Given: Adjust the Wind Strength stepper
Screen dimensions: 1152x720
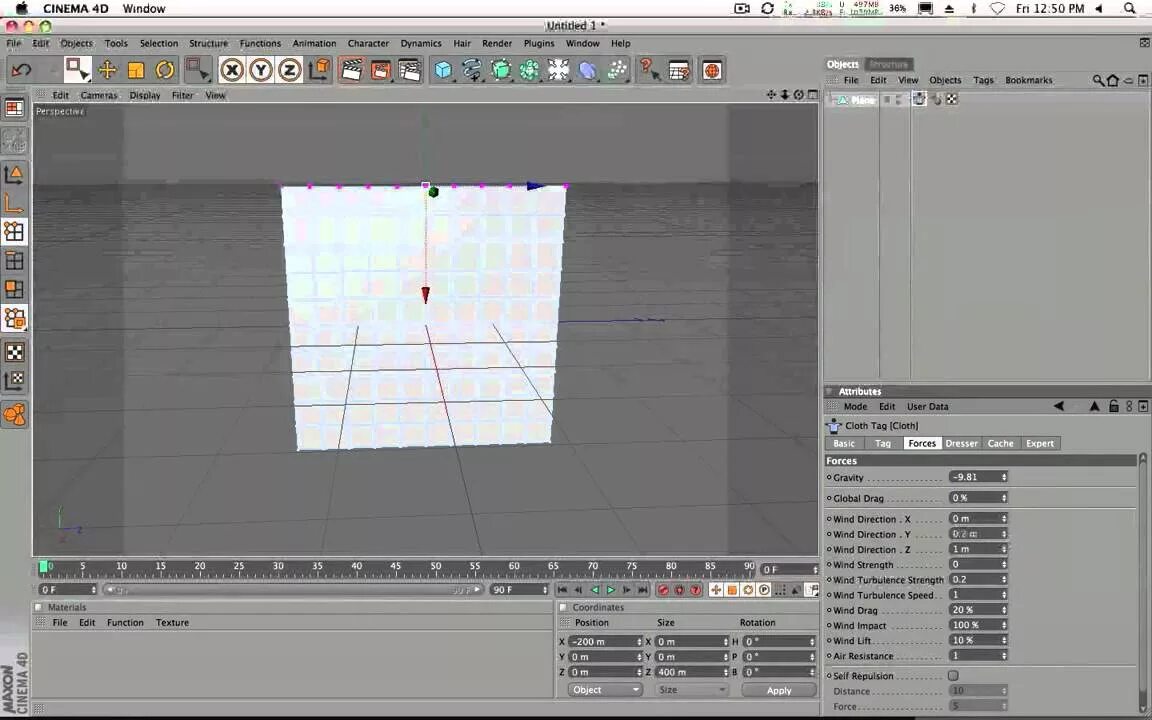Looking at the screenshot, I should (1004, 564).
